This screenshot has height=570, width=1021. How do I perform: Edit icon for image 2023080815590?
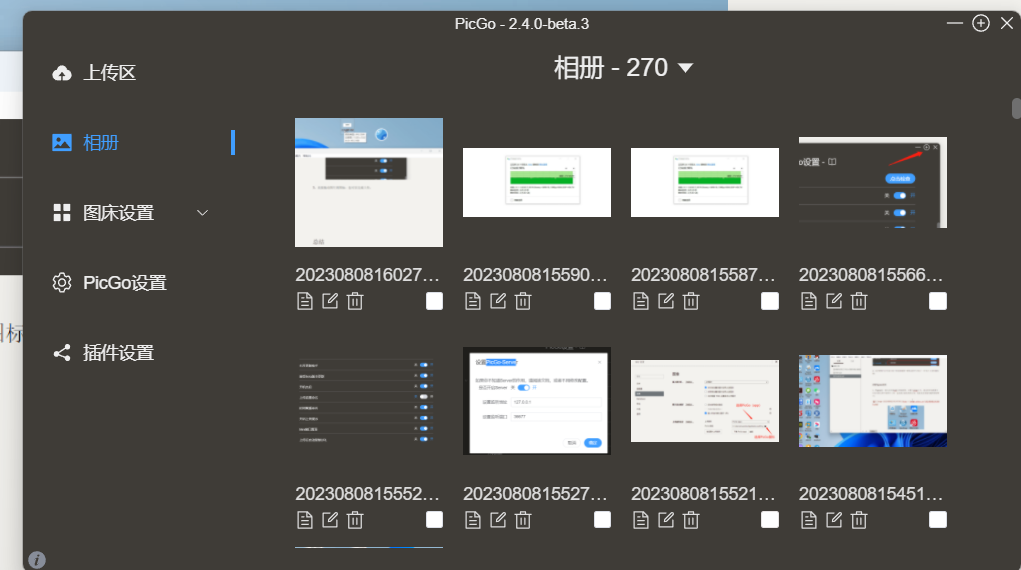498,301
